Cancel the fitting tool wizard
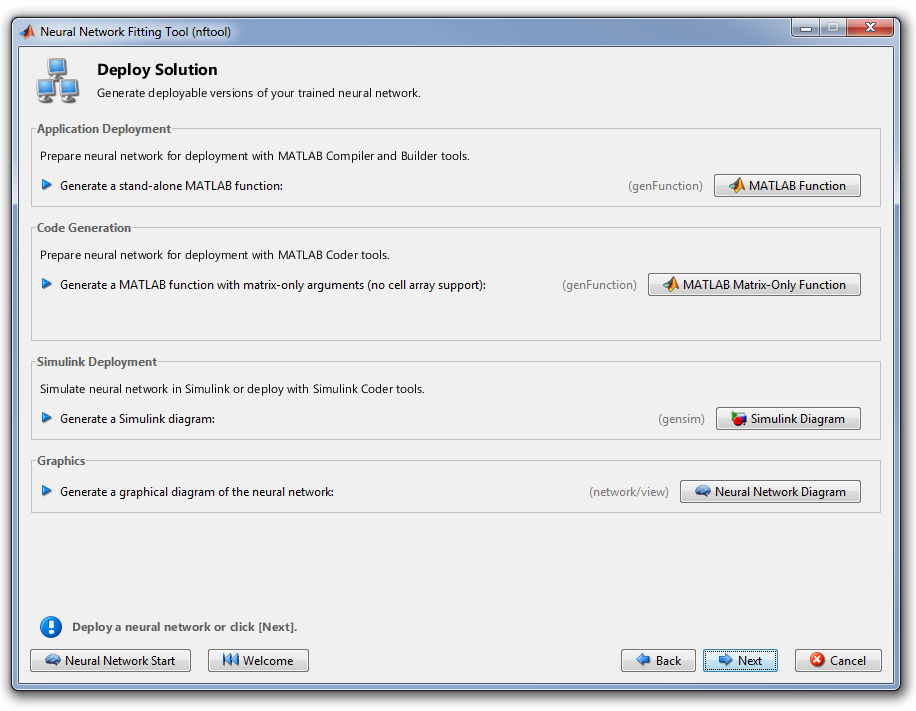The width and height of the screenshot is (916, 711). 838,661
